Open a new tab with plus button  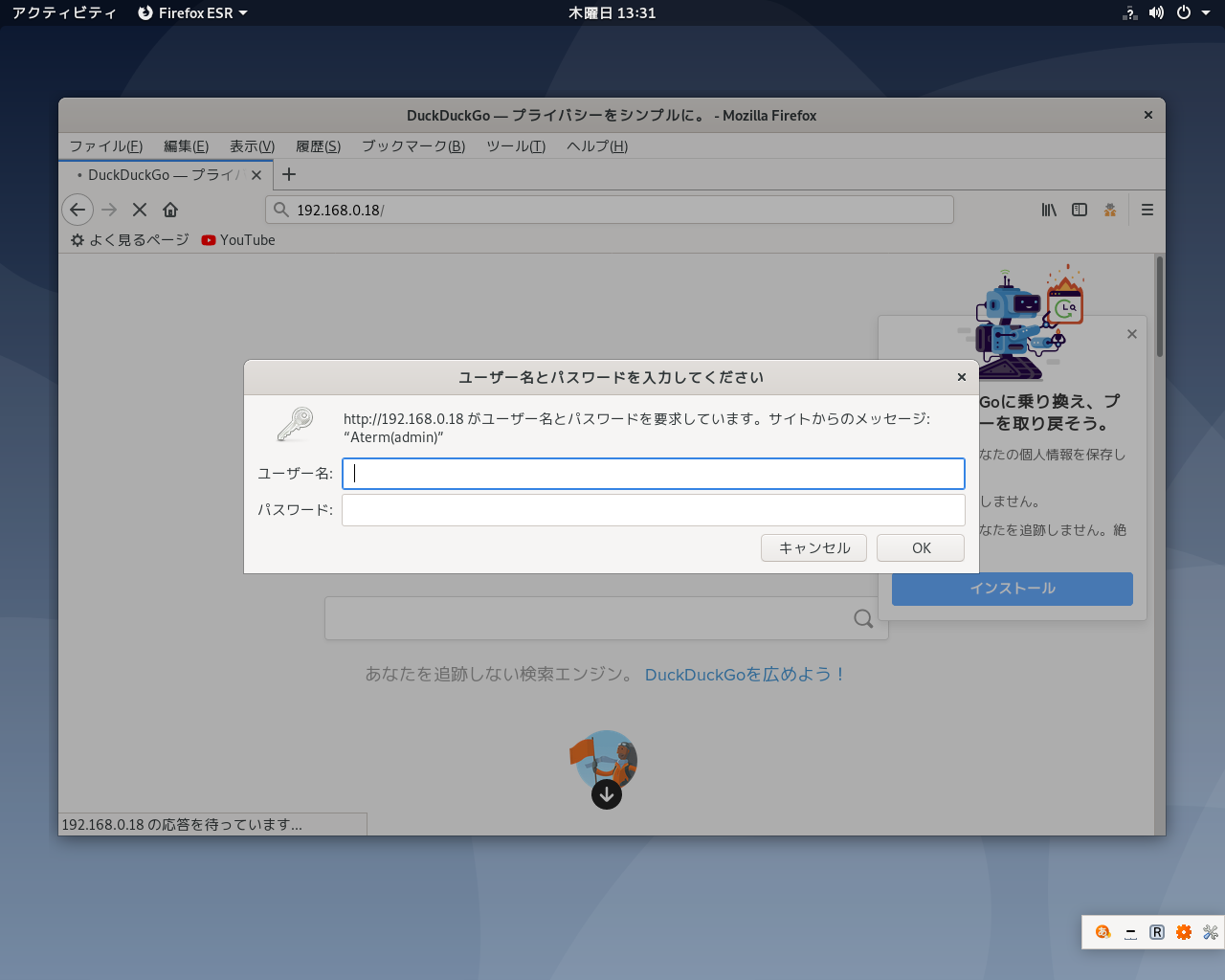(289, 174)
